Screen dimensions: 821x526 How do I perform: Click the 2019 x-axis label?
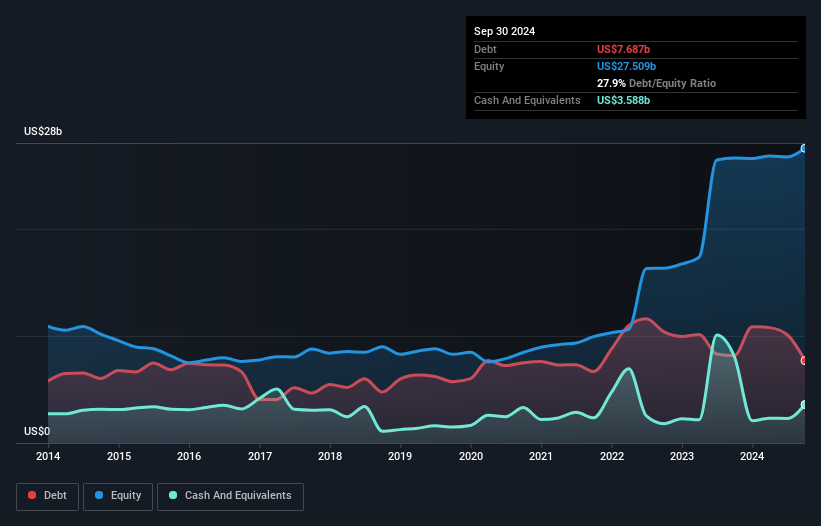(x=400, y=456)
